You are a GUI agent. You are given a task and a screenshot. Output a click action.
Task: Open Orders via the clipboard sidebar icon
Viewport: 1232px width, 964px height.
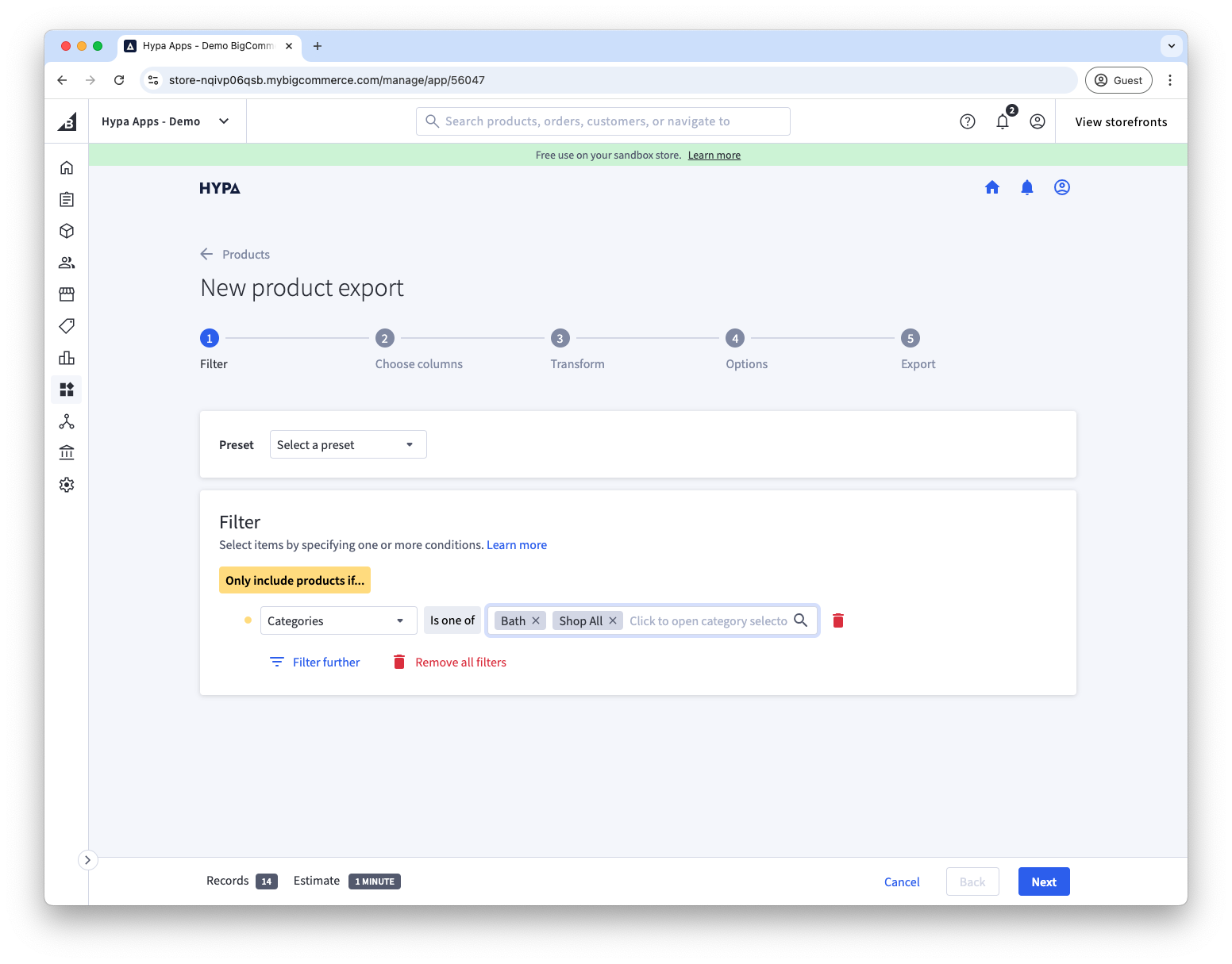tap(67, 199)
